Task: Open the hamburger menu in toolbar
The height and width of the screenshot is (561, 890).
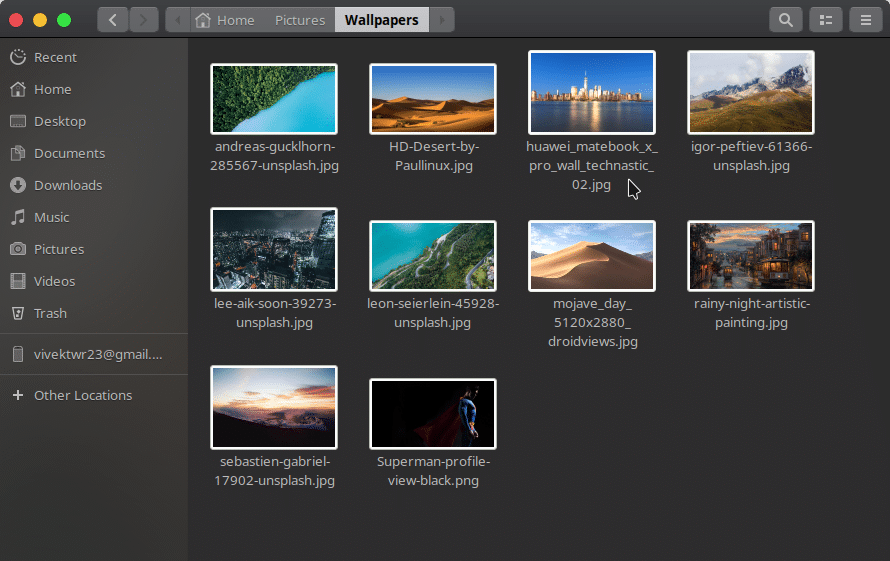Action: [x=866, y=20]
